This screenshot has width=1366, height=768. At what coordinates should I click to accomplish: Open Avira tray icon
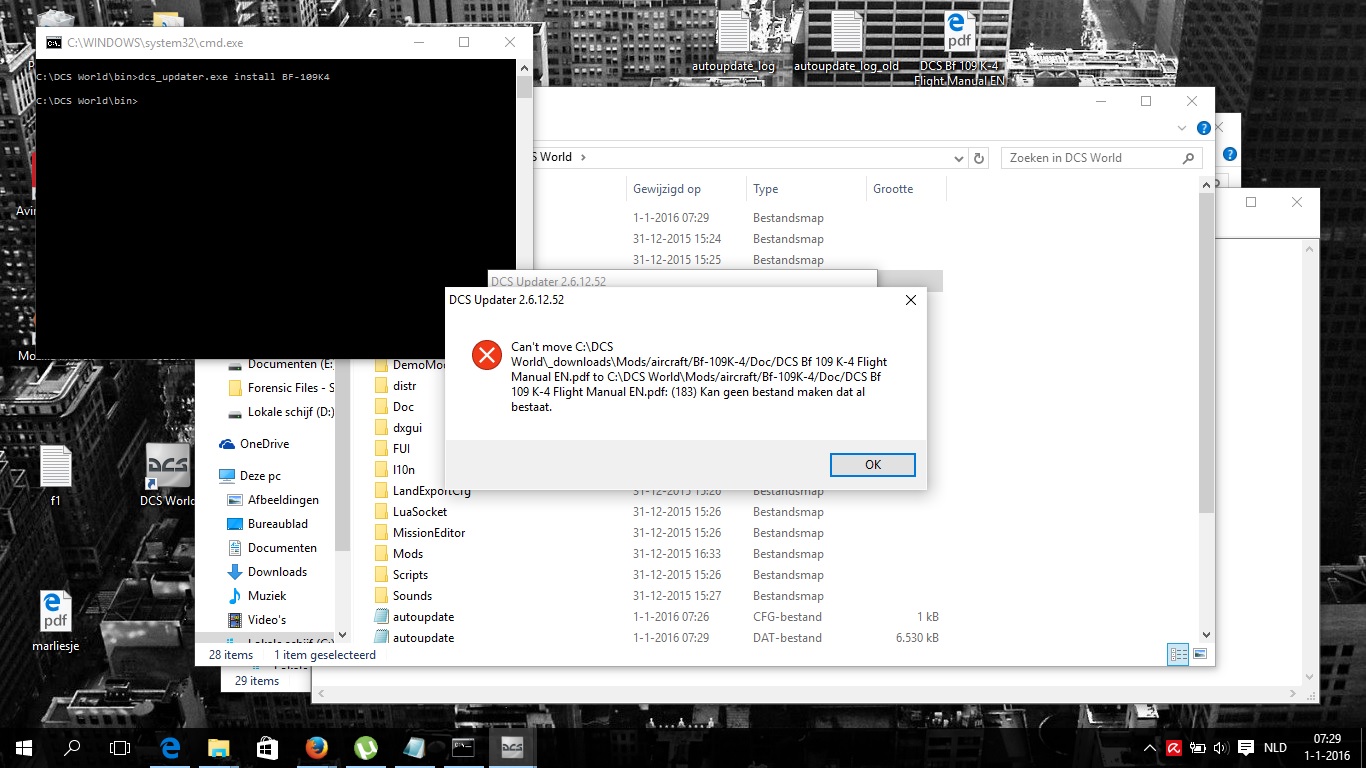[1173, 747]
